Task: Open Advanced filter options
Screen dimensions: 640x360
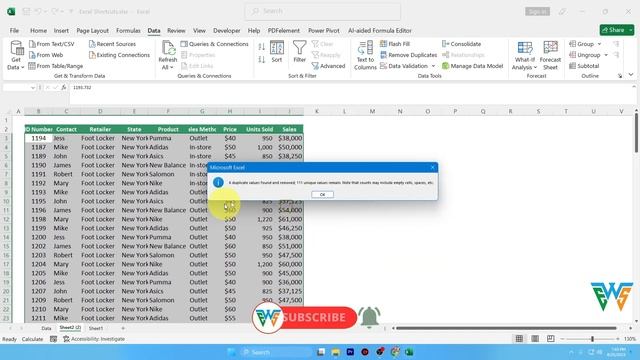Action: [328, 66]
